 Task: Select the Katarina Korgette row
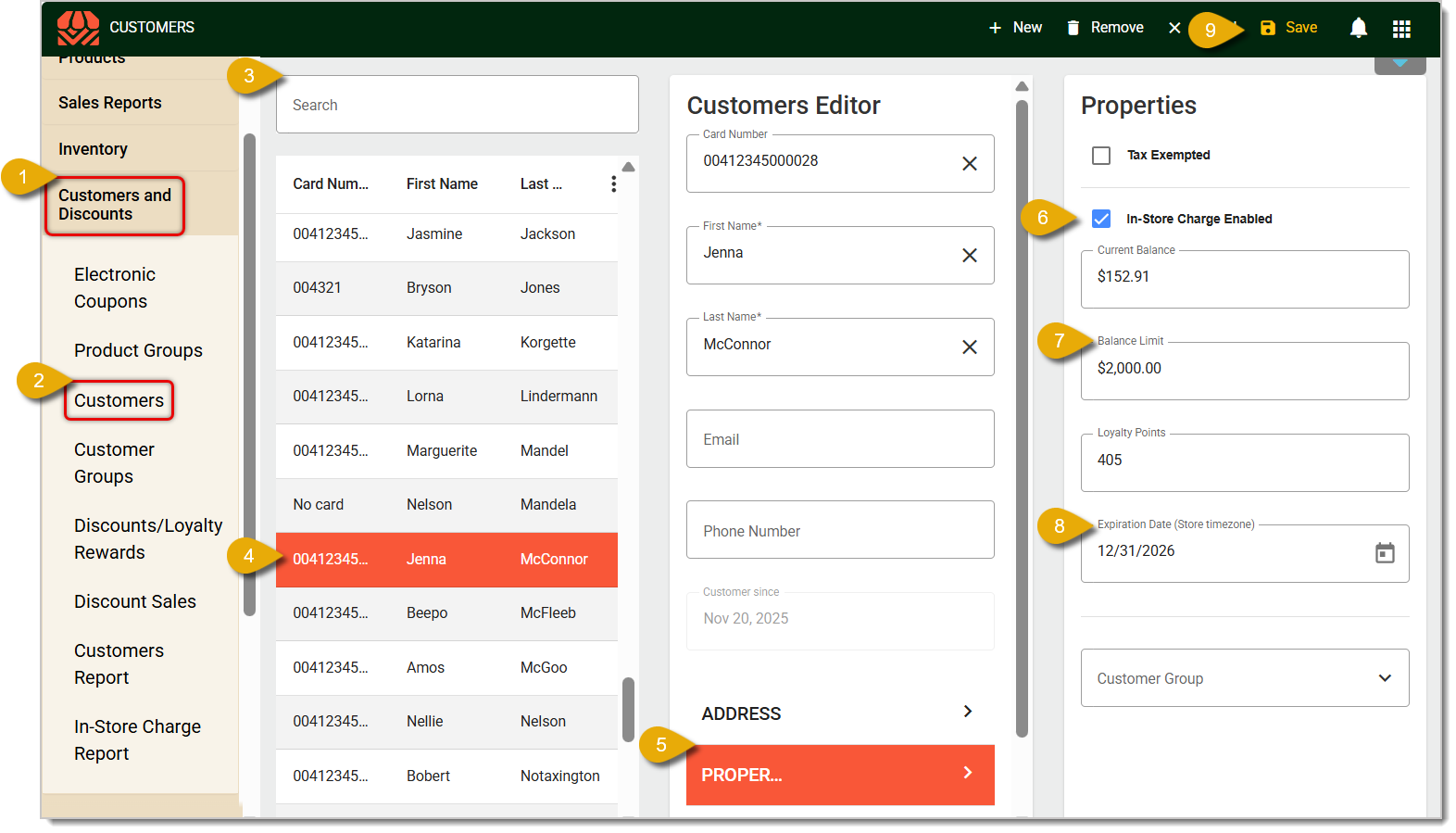pyautogui.click(x=446, y=343)
